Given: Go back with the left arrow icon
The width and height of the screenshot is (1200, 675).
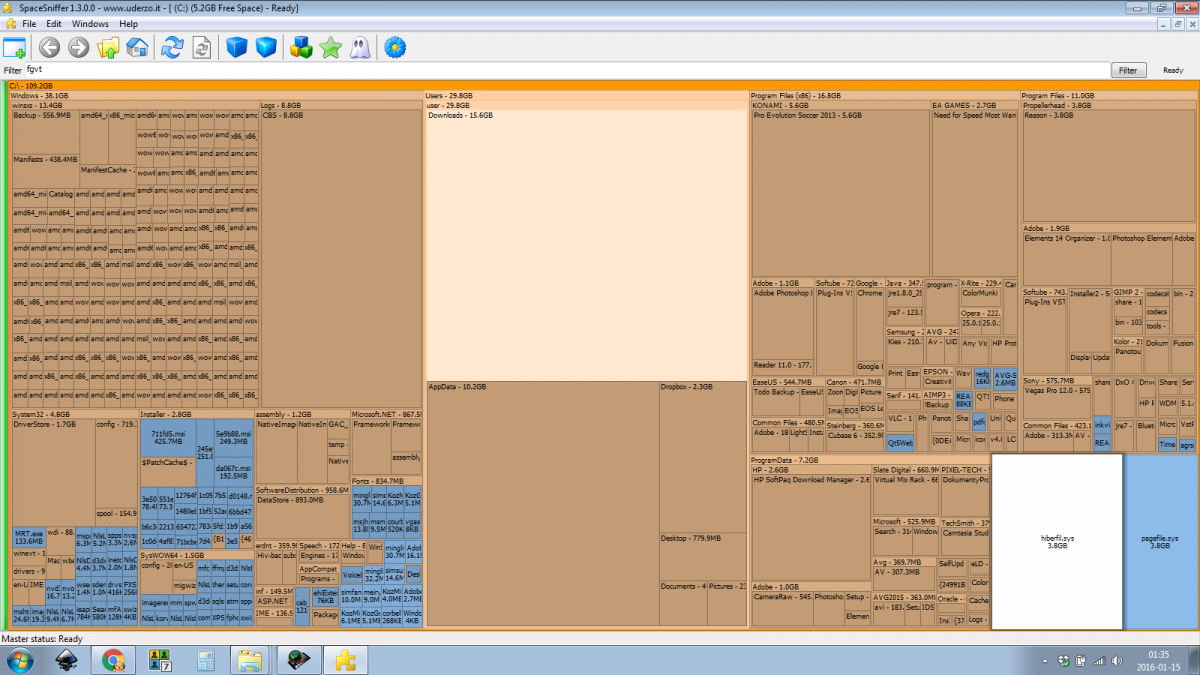Looking at the screenshot, I should pyautogui.click(x=50, y=47).
